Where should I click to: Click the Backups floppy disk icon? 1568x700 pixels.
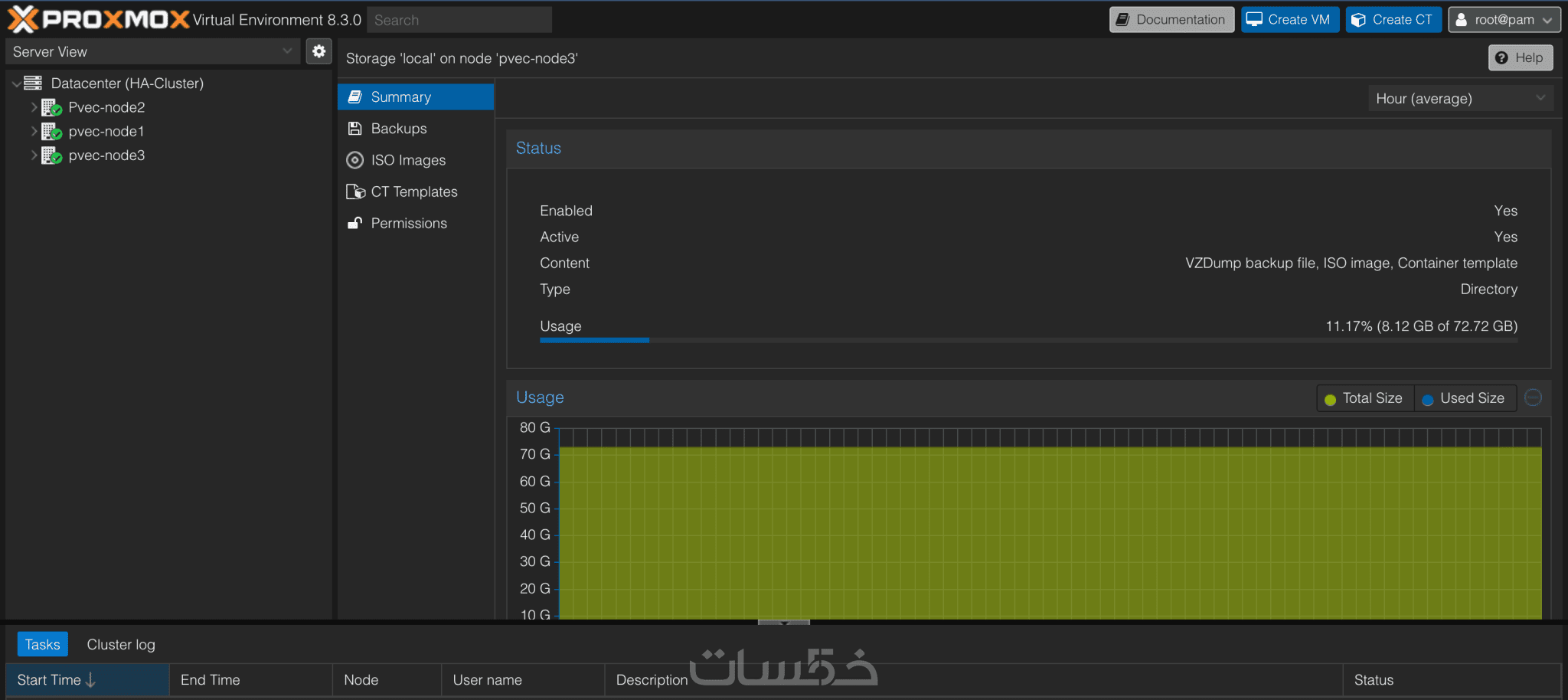(x=354, y=129)
